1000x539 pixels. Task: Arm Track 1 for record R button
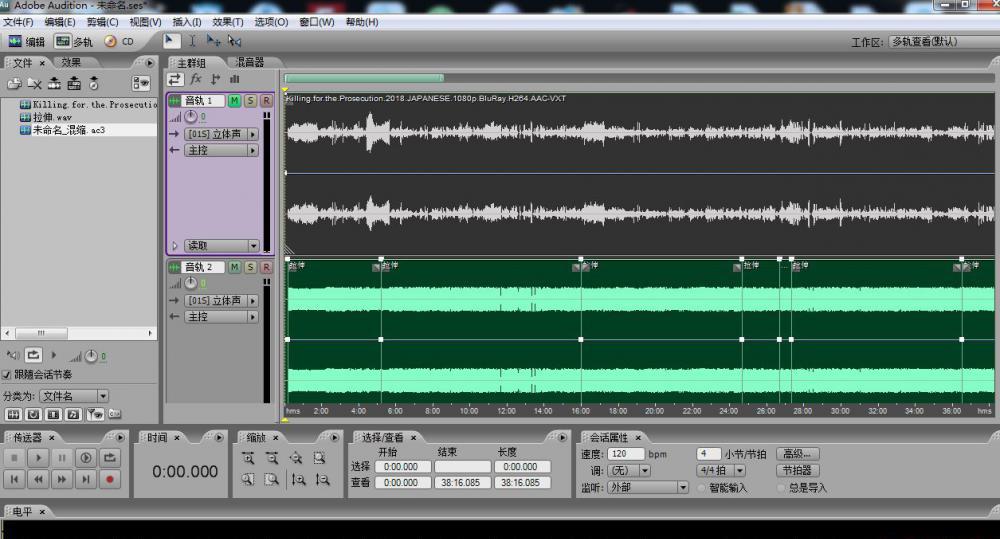[x=267, y=101]
